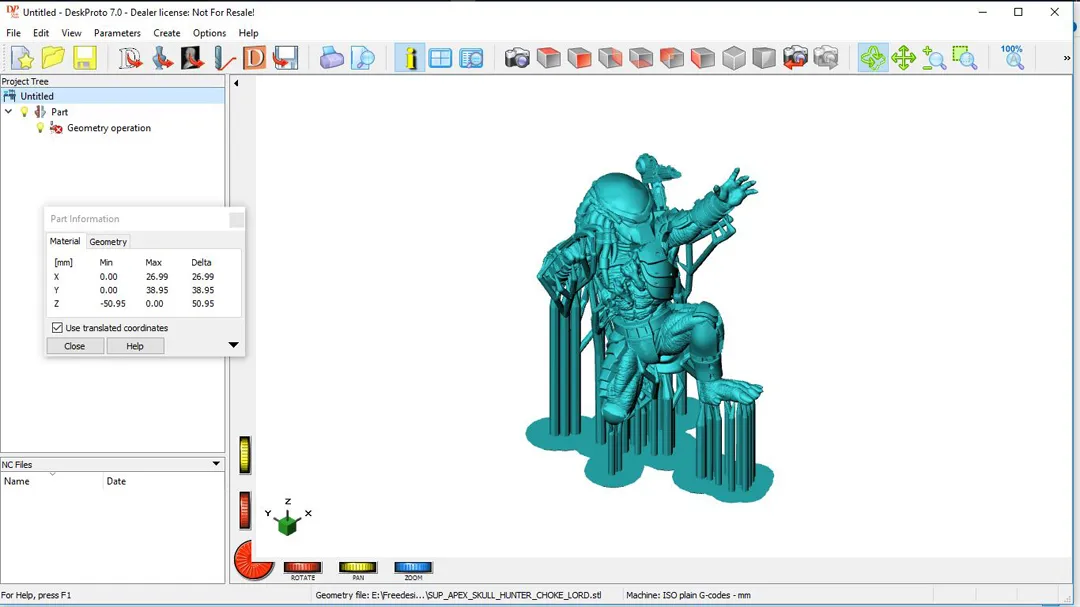This screenshot has width=1080, height=607.
Task: Click the green XYZ orientation cube
Action: pyautogui.click(x=287, y=524)
